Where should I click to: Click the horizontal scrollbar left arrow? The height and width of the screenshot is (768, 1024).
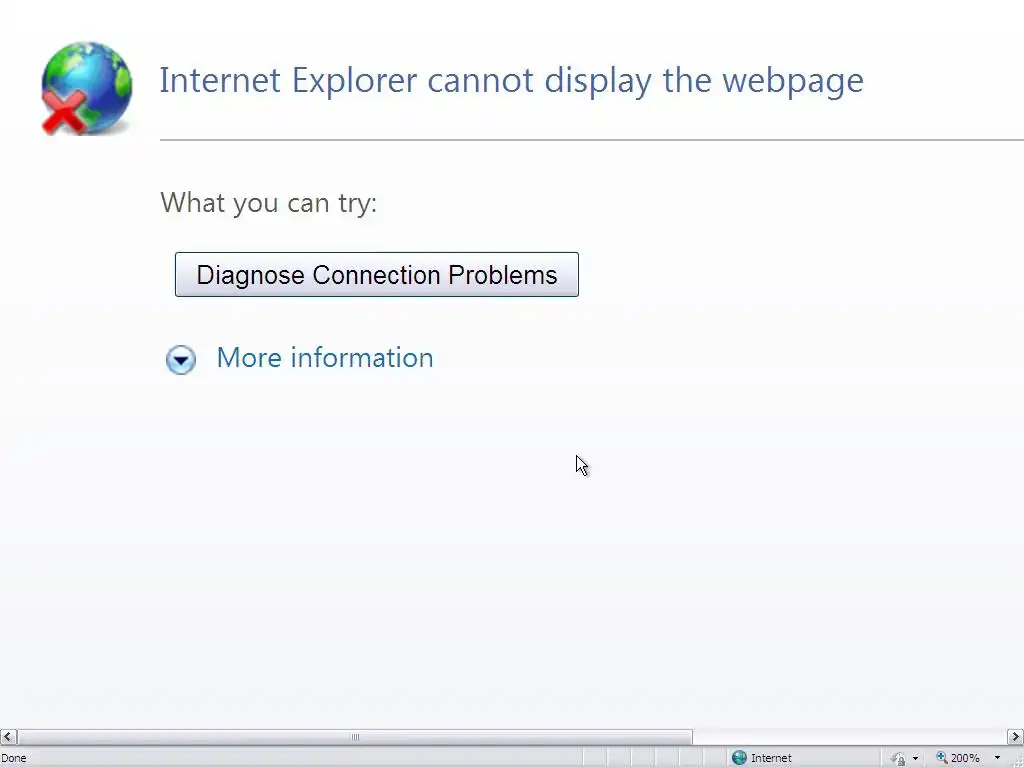click(x=8, y=737)
